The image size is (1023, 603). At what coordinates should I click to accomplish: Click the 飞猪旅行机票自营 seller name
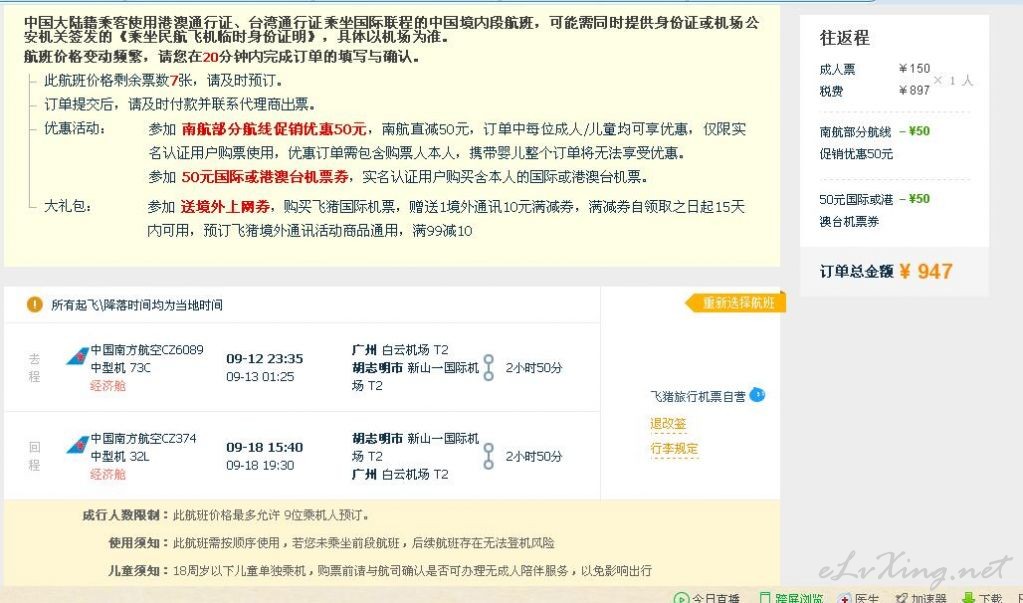697,396
